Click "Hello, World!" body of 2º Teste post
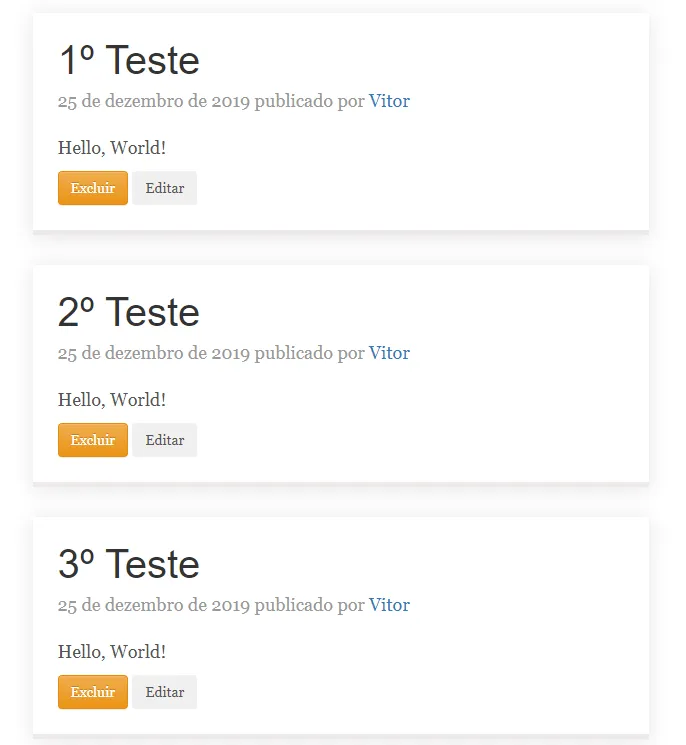Screen dimensions: 686x745 (x=112, y=400)
